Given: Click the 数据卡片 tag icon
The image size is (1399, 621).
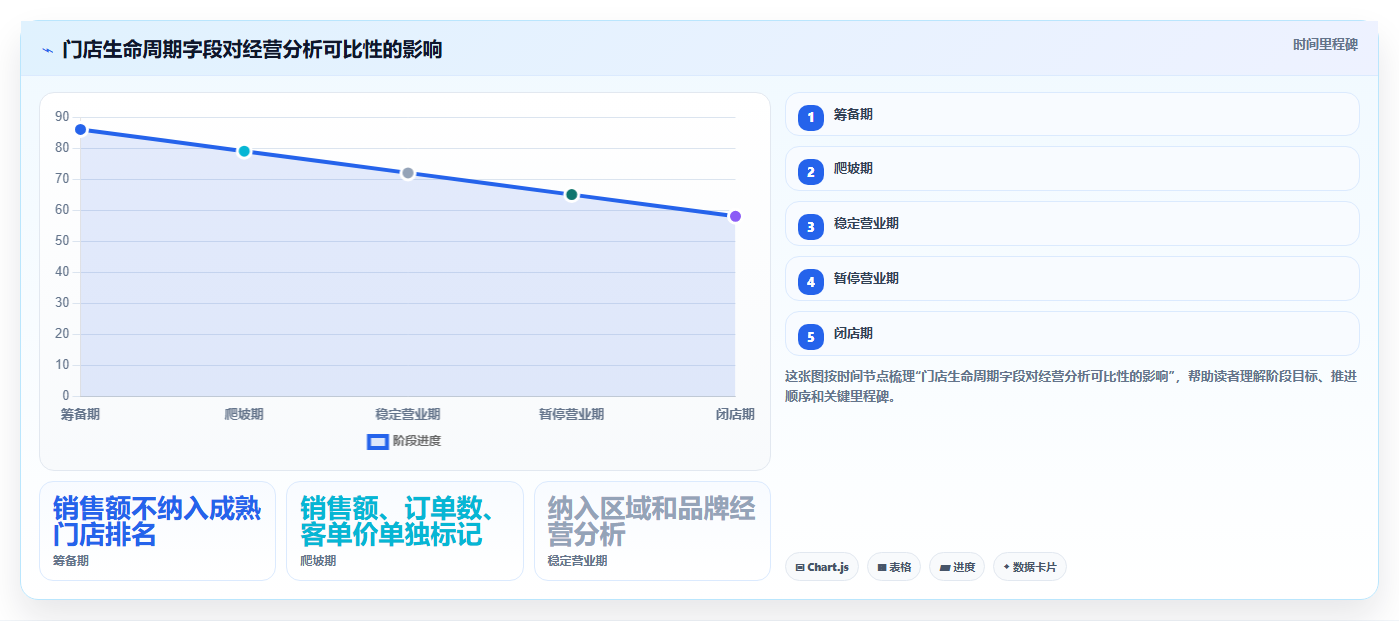Looking at the screenshot, I should pyautogui.click(x=1007, y=567).
